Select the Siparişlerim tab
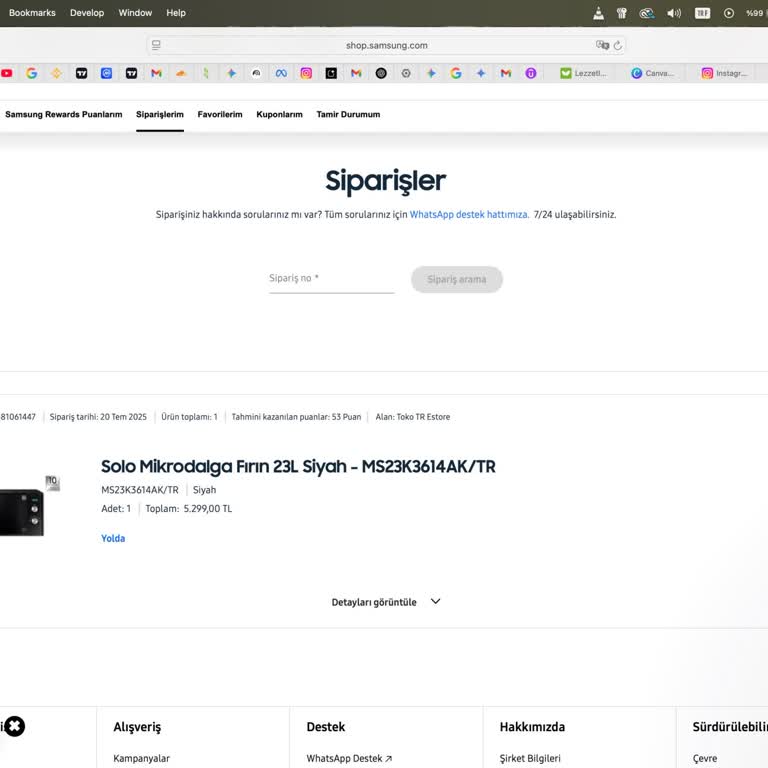The image size is (768, 768). (x=160, y=114)
